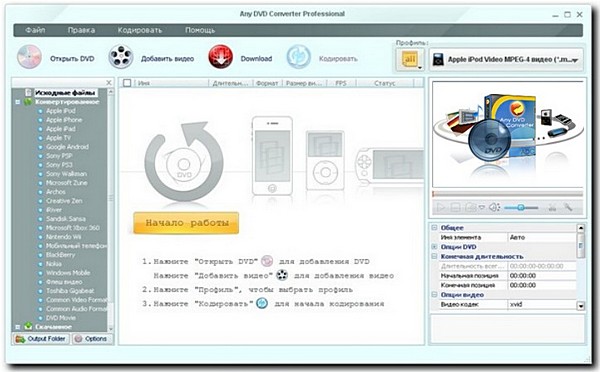Tick the select-all checkbox in file list header
The height and width of the screenshot is (372, 600).
click(x=127, y=83)
